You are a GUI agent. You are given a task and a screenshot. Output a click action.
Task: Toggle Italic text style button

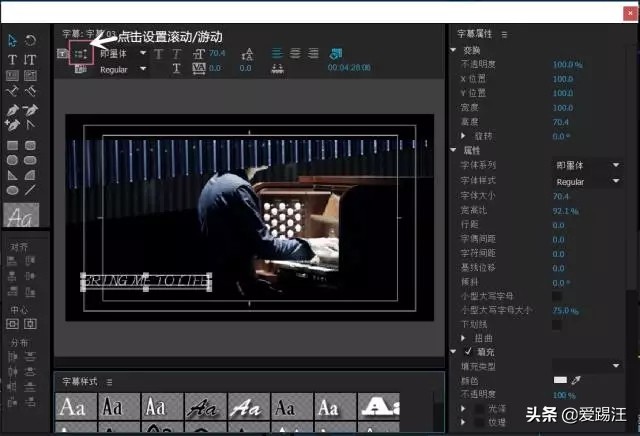[176, 54]
